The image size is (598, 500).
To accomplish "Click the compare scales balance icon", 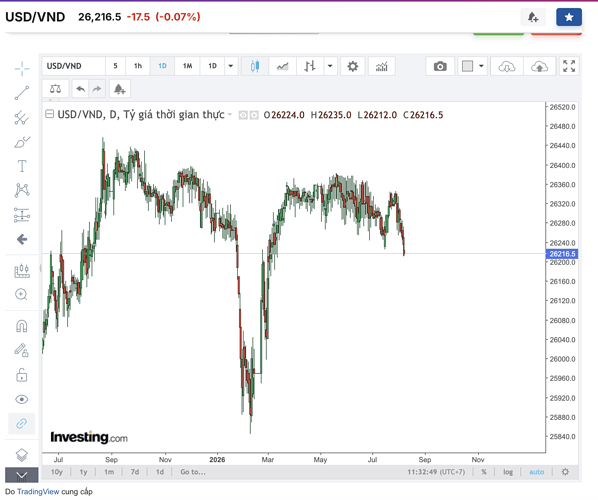I will click(x=55, y=89).
